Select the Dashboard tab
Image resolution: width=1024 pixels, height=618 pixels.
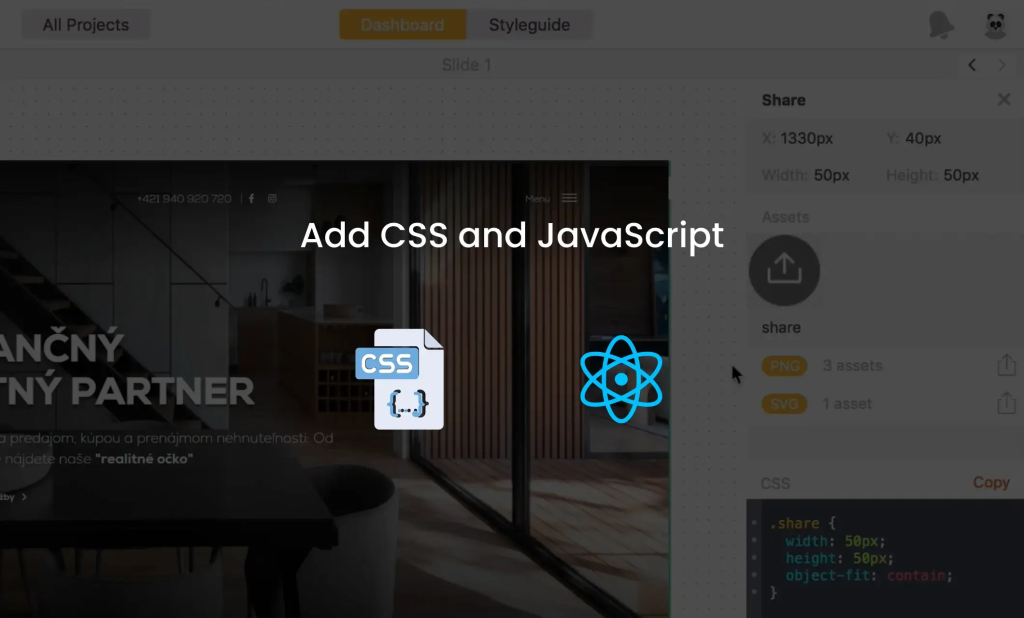[x=402, y=24]
